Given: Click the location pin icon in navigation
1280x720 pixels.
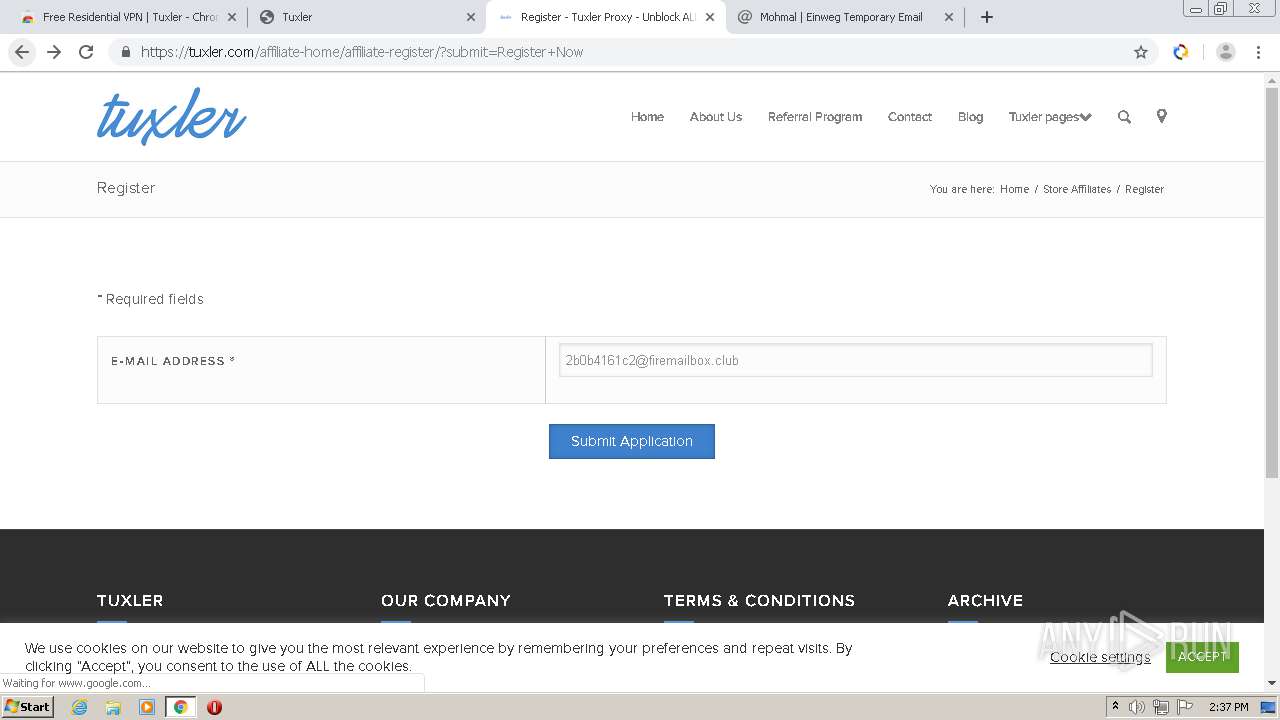Looking at the screenshot, I should 1161,116.
